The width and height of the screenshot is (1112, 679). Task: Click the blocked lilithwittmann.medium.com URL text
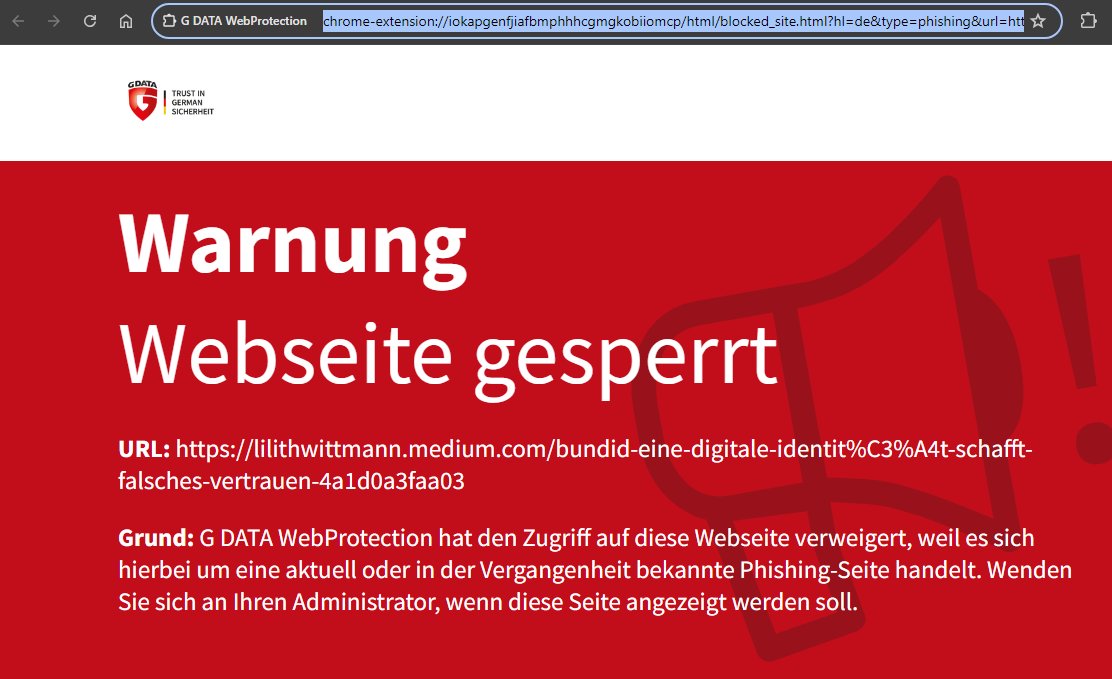click(x=575, y=465)
